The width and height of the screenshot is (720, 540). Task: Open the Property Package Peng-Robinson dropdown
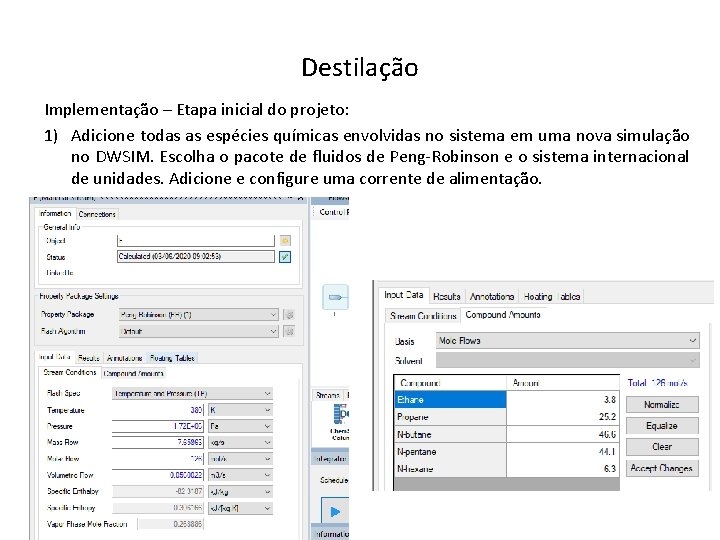[198, 315]
